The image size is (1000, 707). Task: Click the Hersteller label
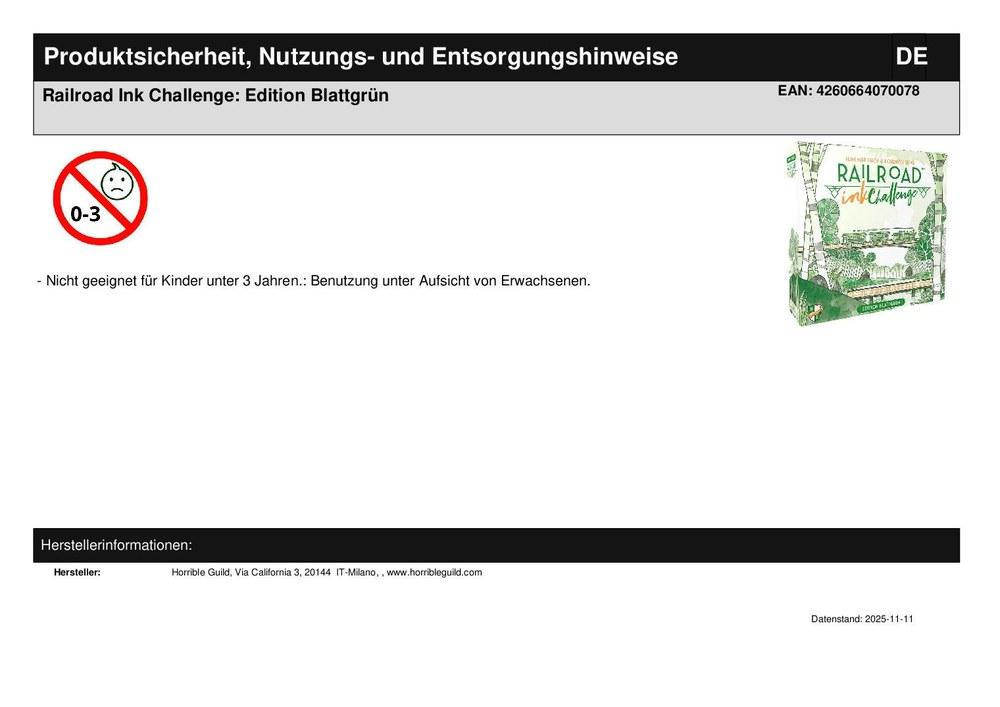point(77,572)
